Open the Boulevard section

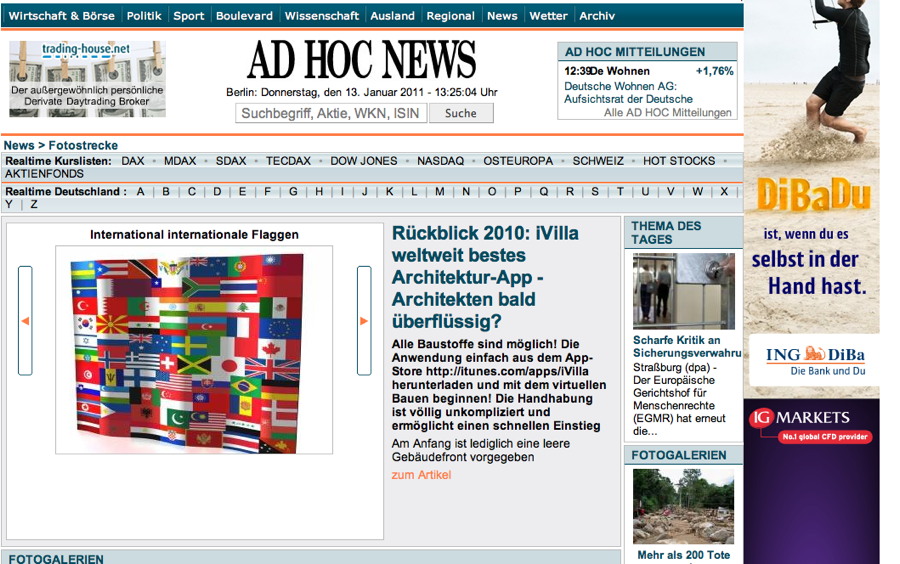click(x=245, y=16)
